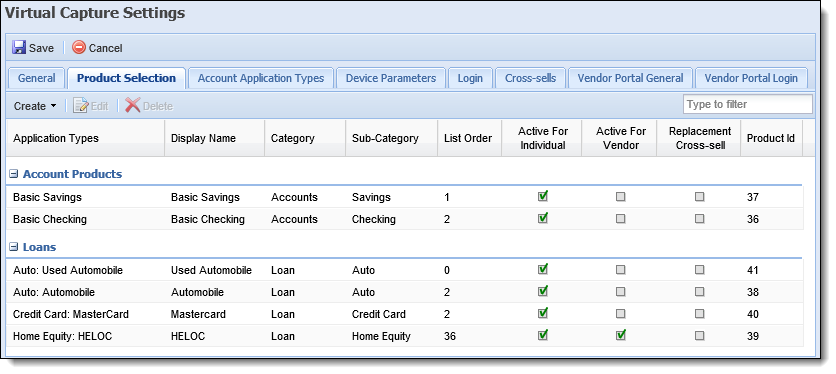The height and width of the screenshot is (374, 836).
Task: Check Replacement Cross-sell for Used Automobile
Action: click(700, 270)
